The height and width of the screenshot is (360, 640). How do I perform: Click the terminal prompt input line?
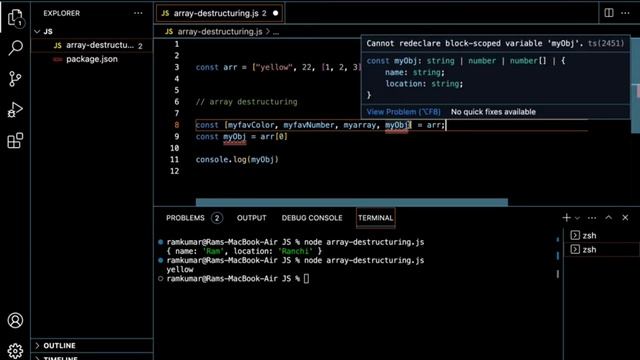(x=238, y=279)
